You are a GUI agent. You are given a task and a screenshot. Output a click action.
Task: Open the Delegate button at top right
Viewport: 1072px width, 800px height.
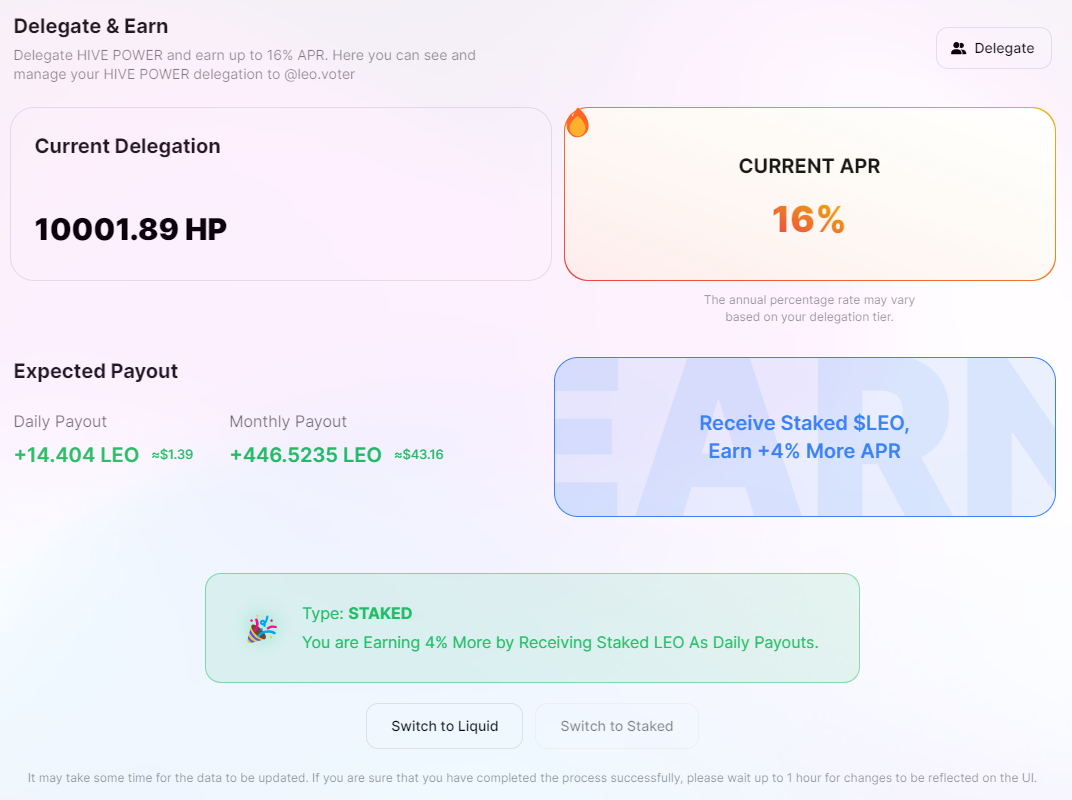993,48
